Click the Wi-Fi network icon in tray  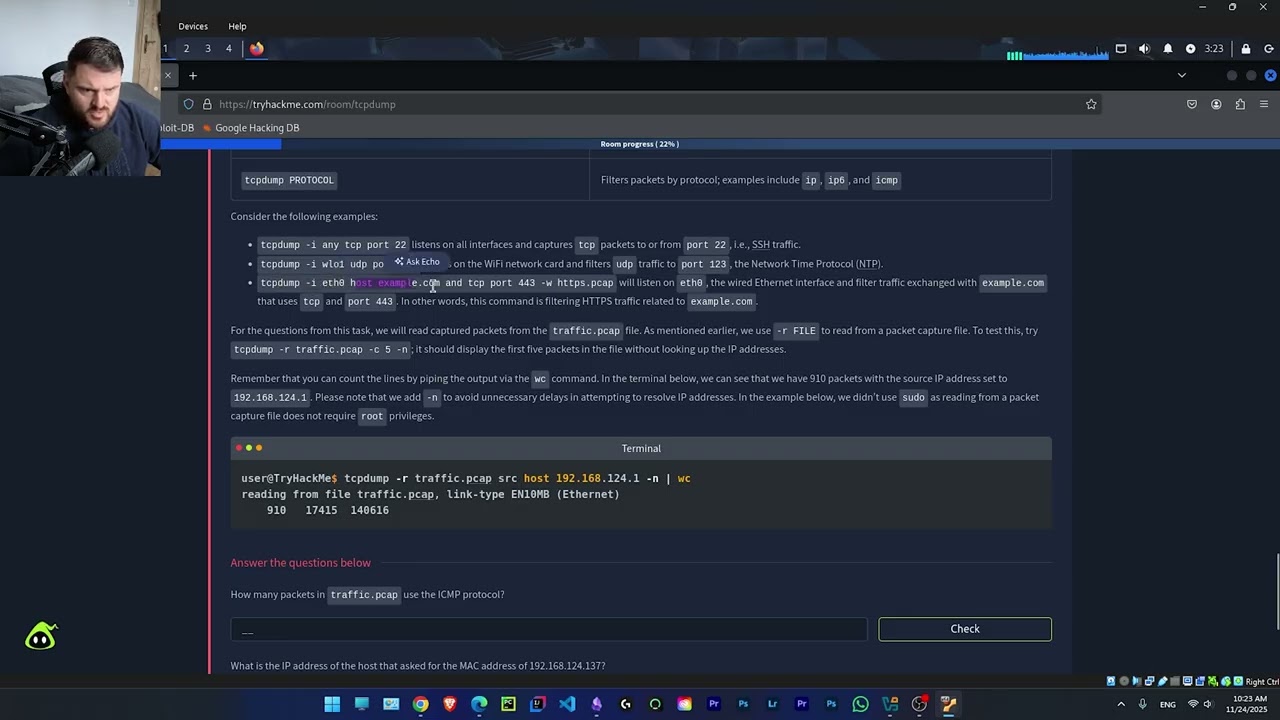(x=1192, y=704)
